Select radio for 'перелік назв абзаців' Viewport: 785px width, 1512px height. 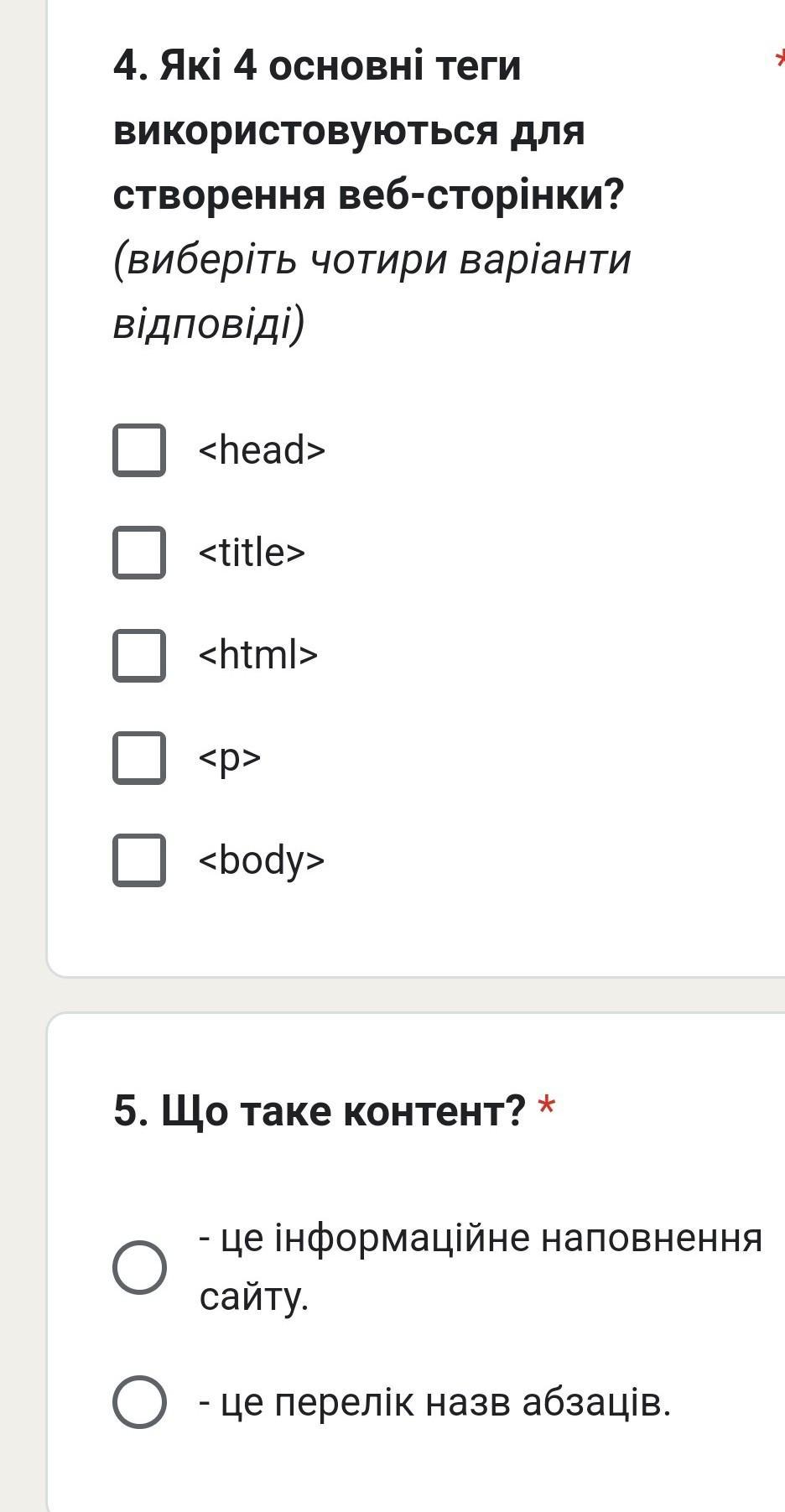[x=139, y=1401]
